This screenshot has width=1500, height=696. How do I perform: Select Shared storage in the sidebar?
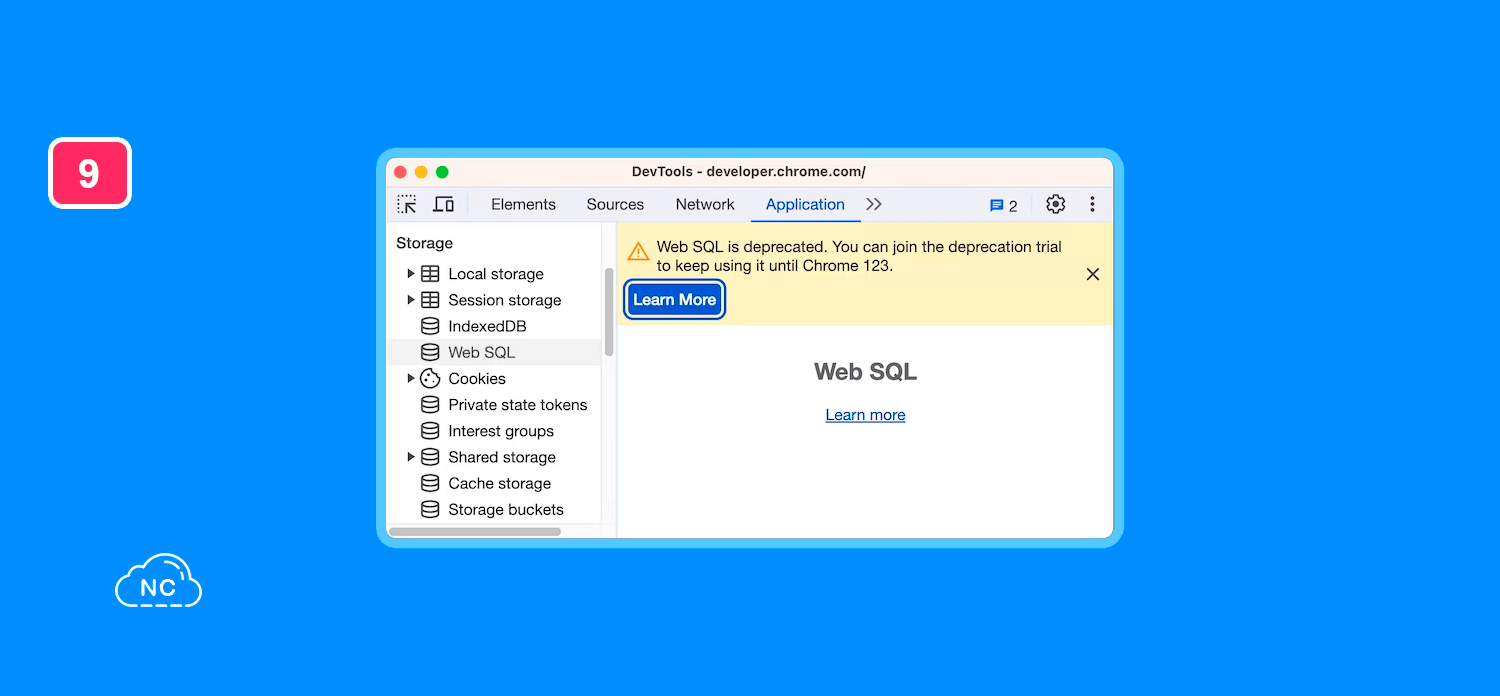502,457
